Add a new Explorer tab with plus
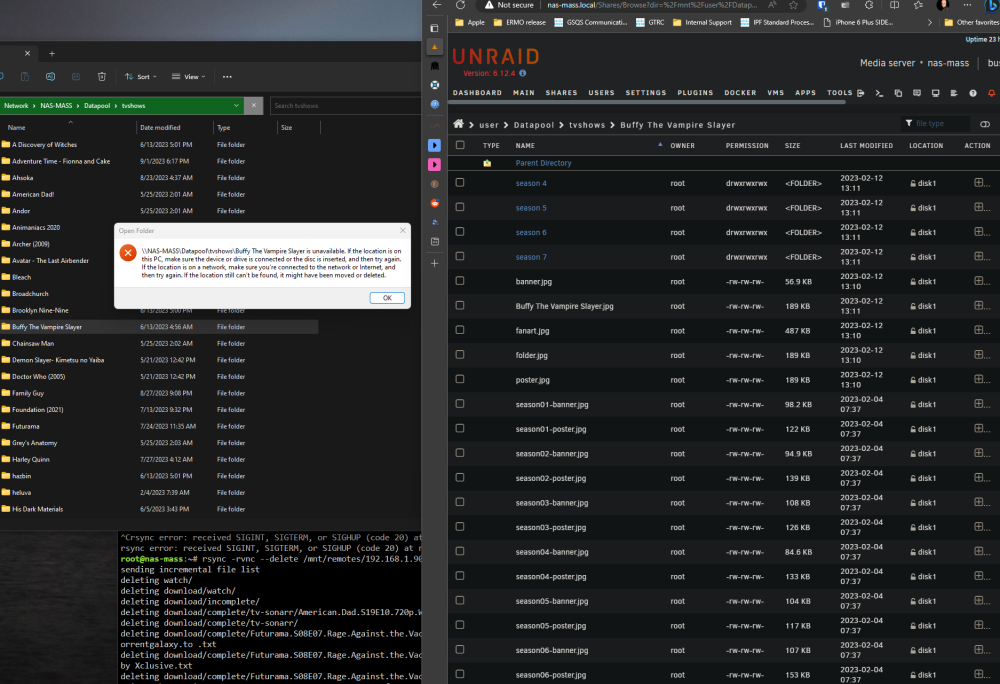 (x=52, y=54)
